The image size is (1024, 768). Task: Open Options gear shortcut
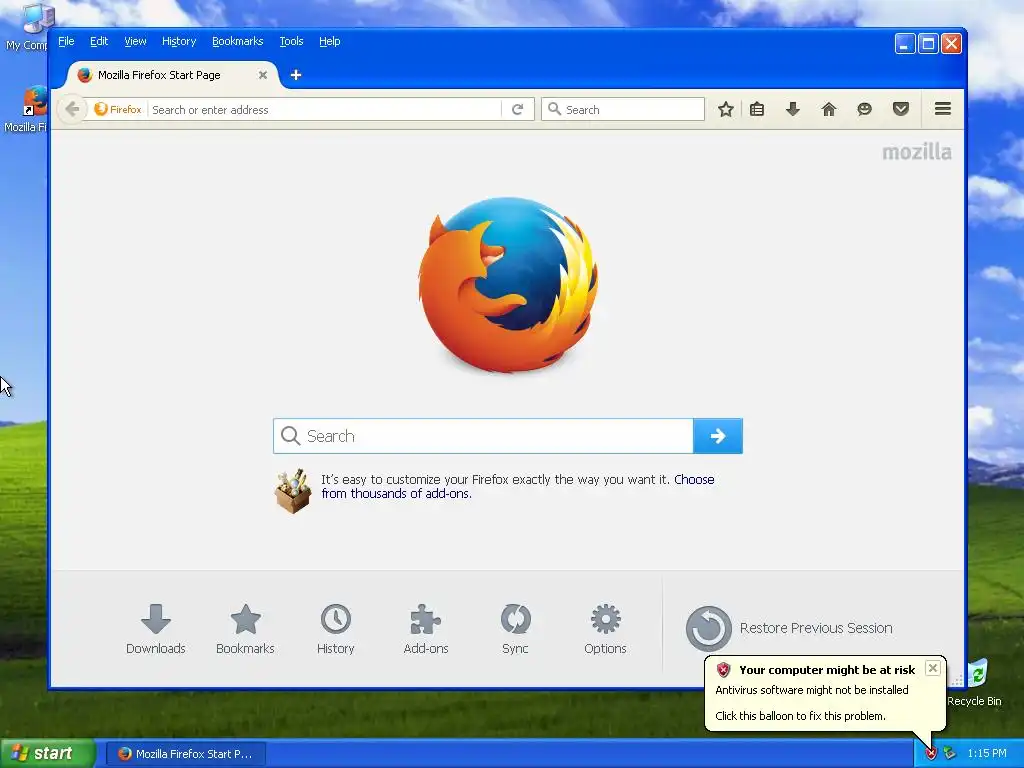pos(605,630)
